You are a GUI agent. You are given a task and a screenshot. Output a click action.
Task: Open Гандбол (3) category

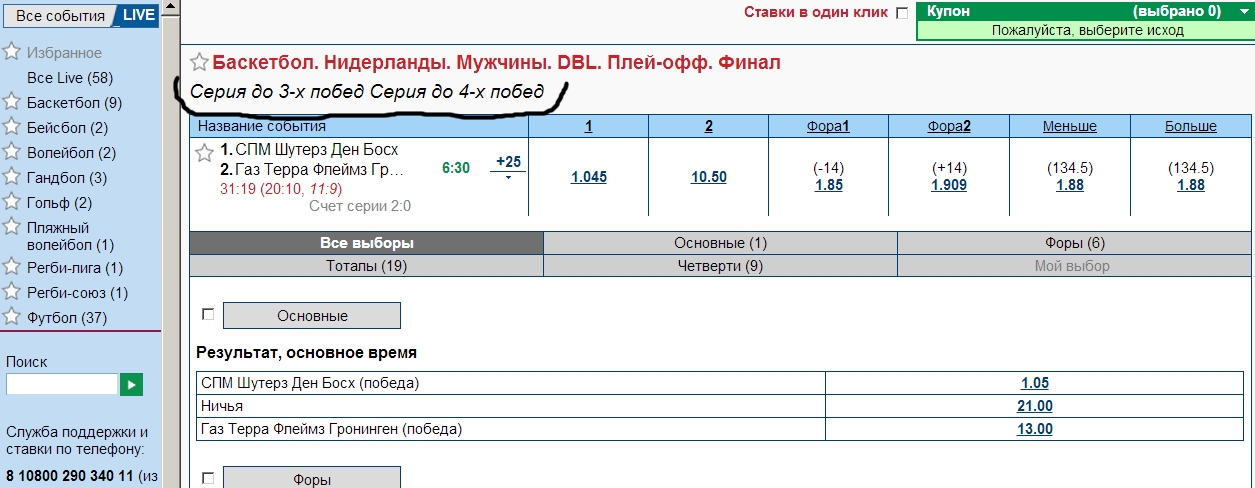coord(67,177)
